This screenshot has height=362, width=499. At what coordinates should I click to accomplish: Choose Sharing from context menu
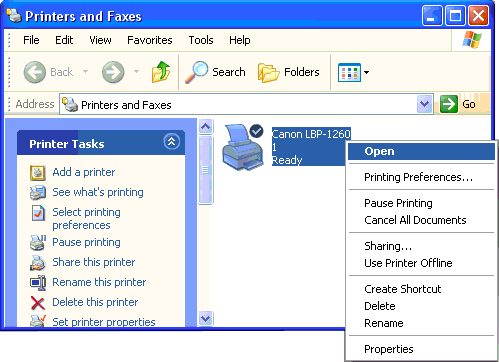[x=421, y=246]
